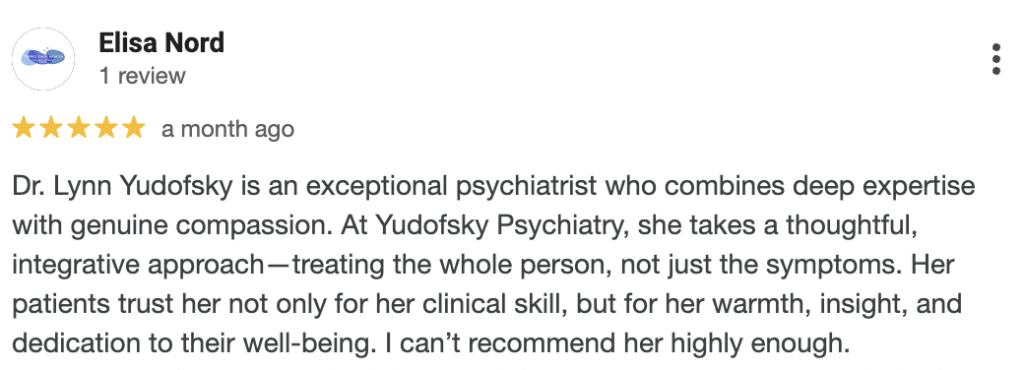1024x370 pixels.
Task: Click the "a month ago" timestamp
Action: click(x=228, y=129)
